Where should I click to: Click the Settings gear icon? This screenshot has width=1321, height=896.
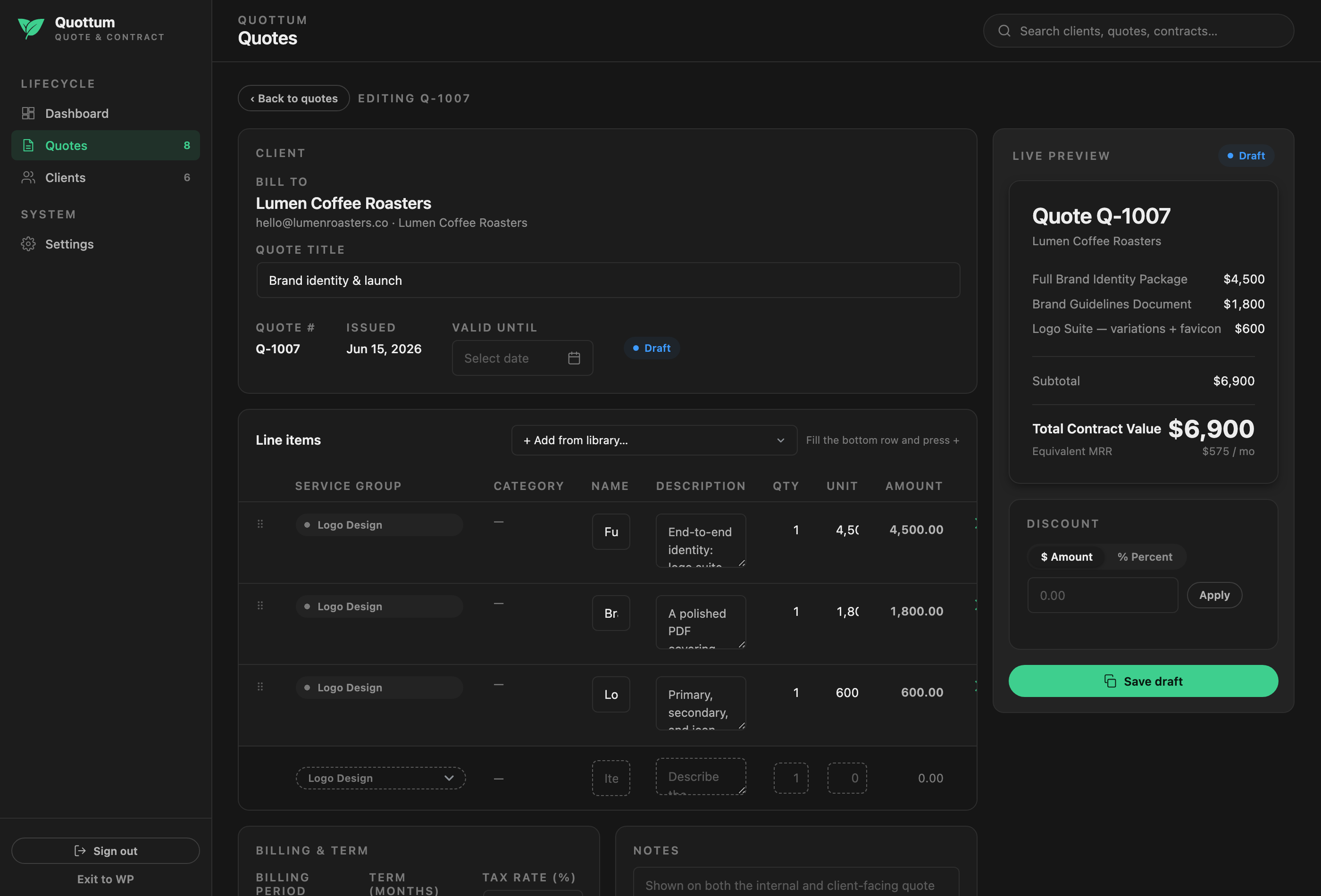(28, 244)
